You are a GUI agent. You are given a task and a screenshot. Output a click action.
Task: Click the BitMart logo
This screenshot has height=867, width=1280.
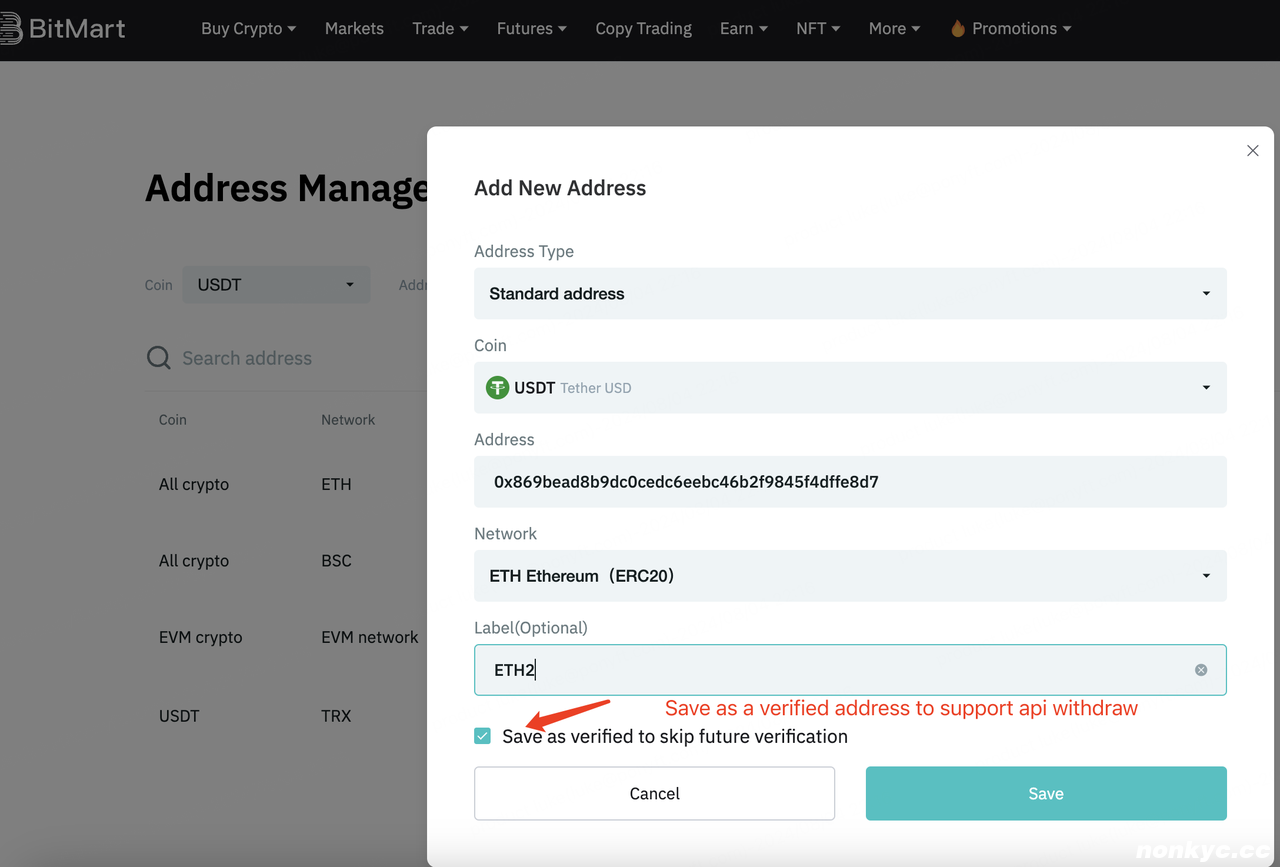62,29
